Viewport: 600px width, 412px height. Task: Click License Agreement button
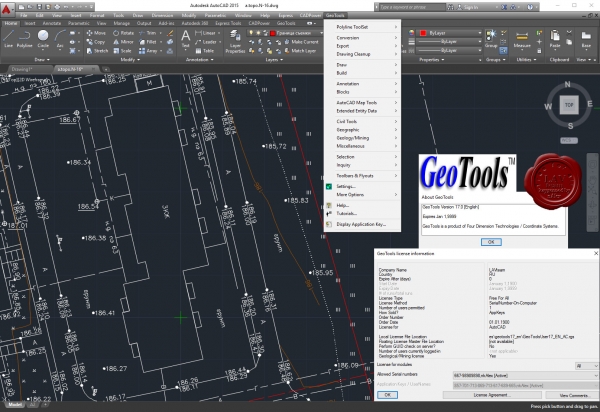click(492, 395)
